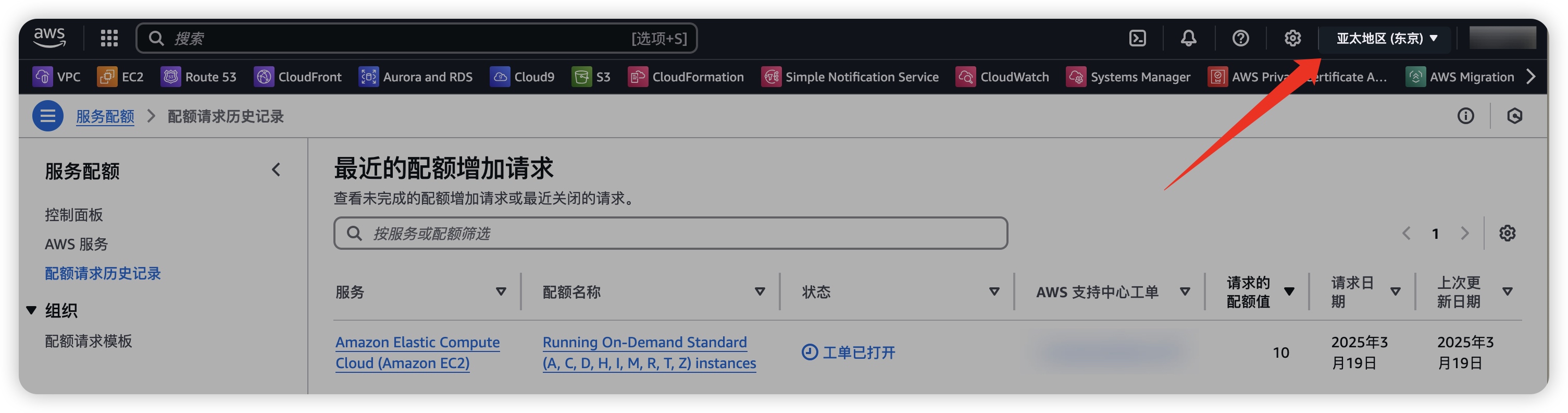The image size is (1568, 413).
Task: Open the Asia Pacific (Tokyo) region dropdown
Action: click(x=1387, y=39)
